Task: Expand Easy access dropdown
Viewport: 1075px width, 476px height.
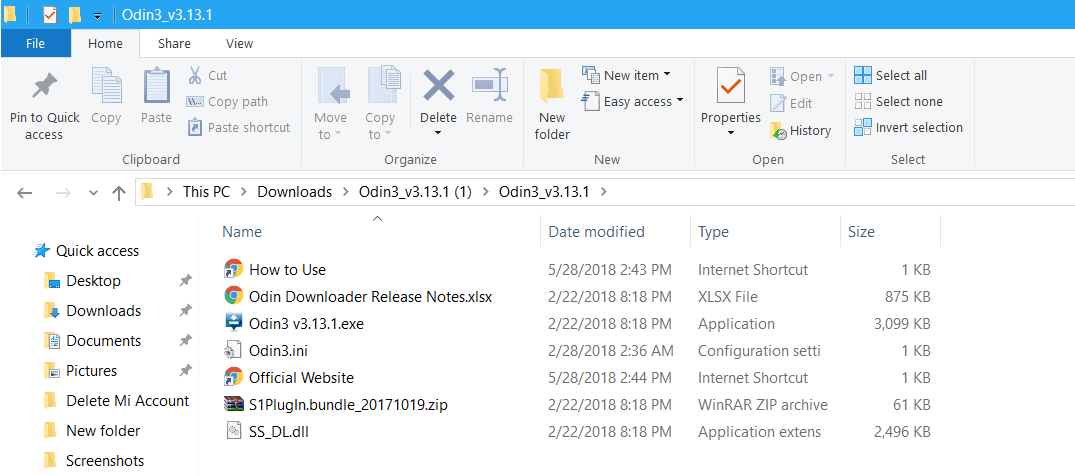Action: tap(679, 101)
